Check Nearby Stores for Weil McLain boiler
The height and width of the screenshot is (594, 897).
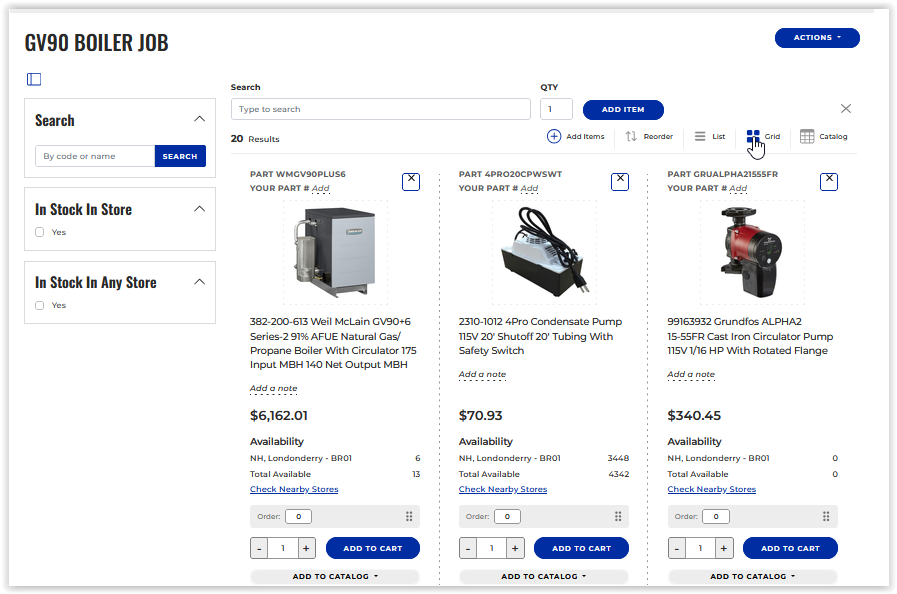point(294,489)
